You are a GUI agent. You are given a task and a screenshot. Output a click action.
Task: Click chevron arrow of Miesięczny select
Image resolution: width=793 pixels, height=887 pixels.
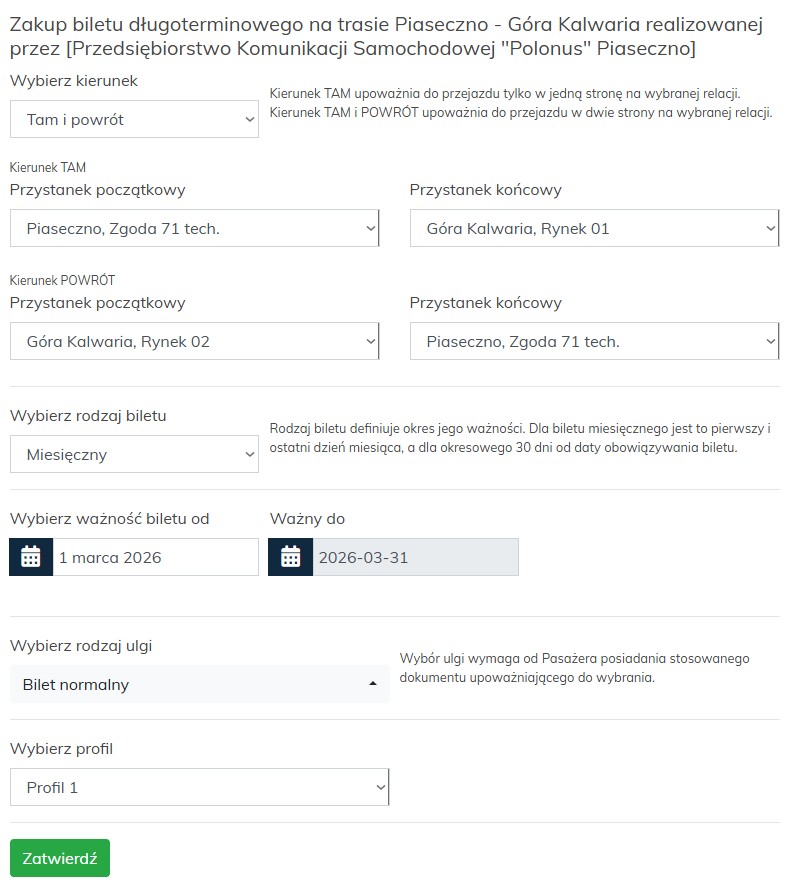249,455
